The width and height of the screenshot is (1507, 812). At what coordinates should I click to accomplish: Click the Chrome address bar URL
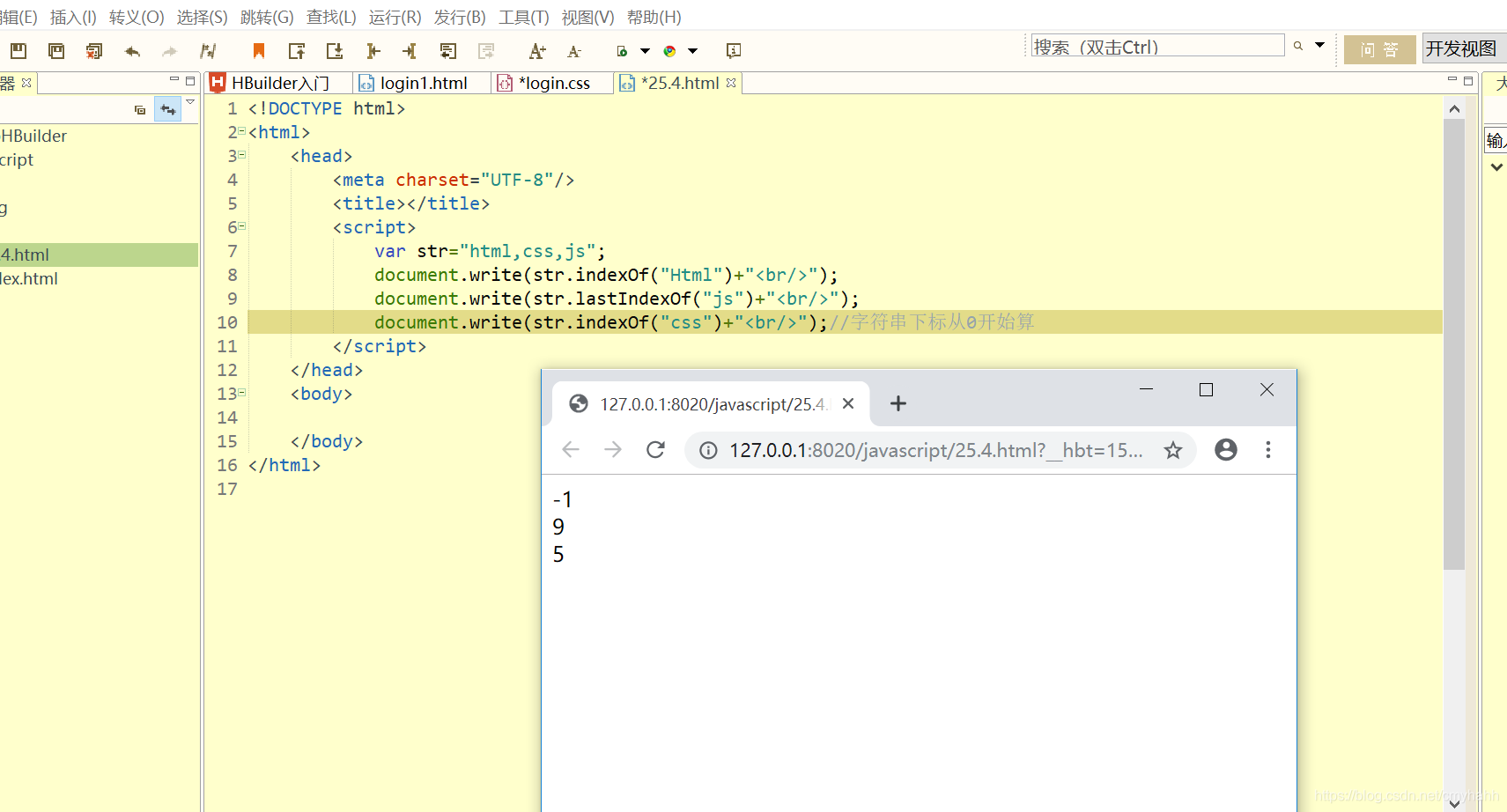[x=935, y=450]
